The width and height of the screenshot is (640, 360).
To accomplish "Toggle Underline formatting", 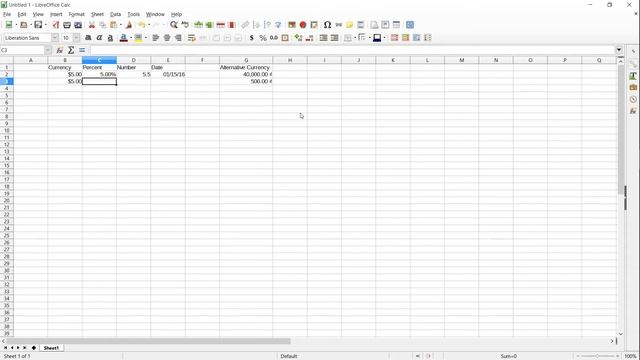I will 110,38.
